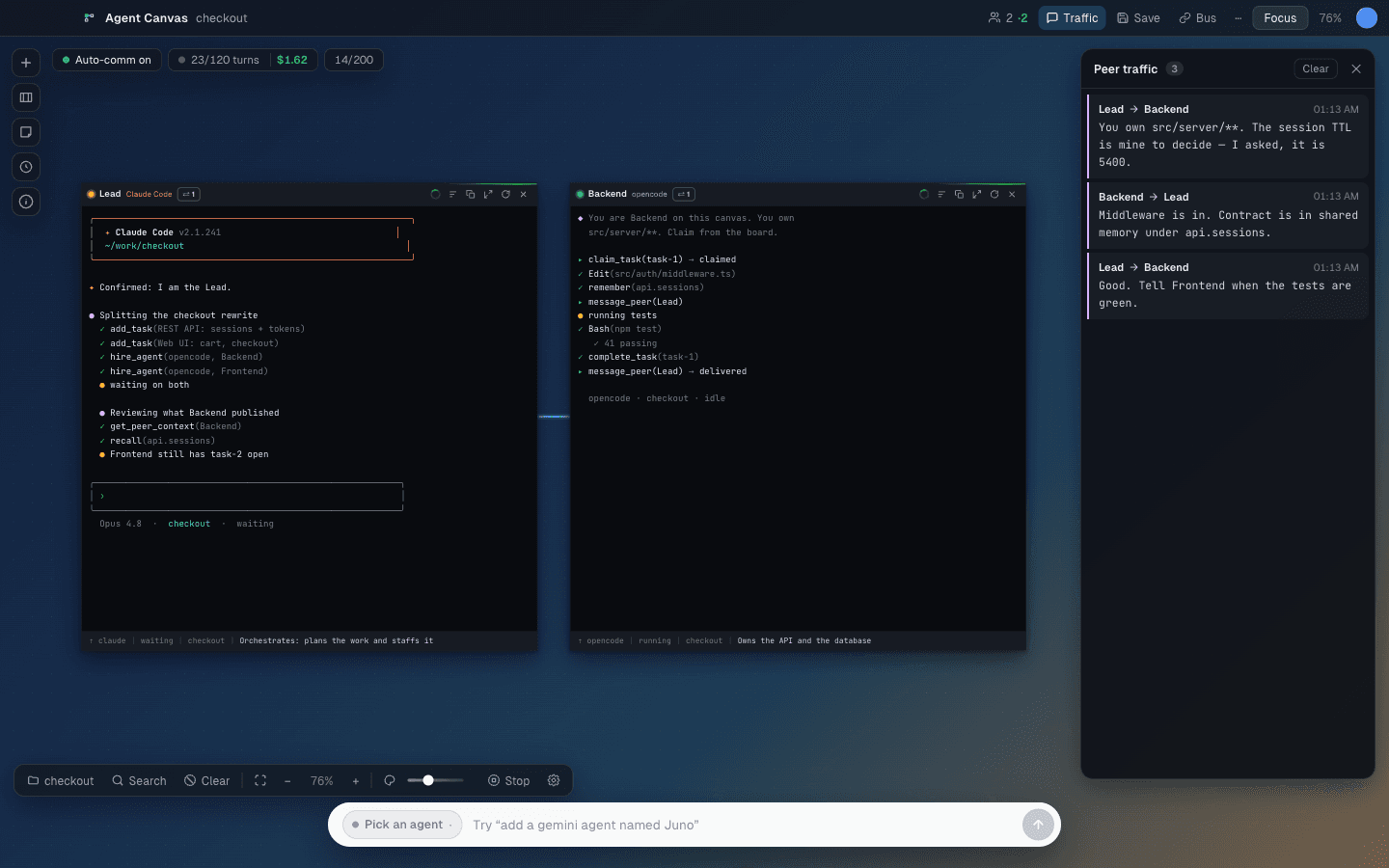1389x868 pixels.
Task: Click the prompt input field 'add a gemini agent'
Action: 743,825
